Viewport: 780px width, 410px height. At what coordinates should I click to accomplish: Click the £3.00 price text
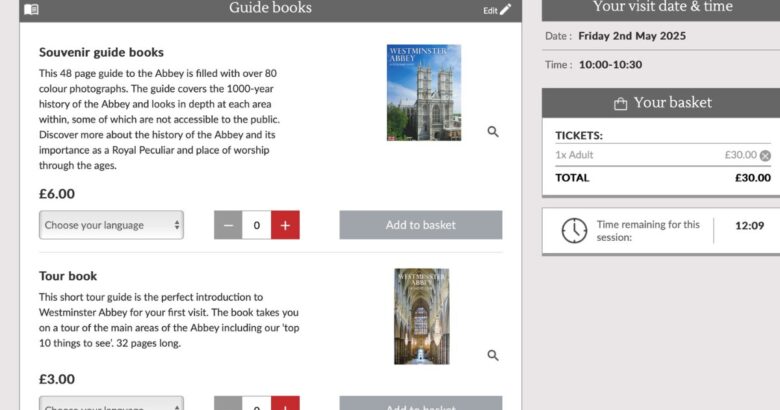pyautogui.click(x=57, y=379)
